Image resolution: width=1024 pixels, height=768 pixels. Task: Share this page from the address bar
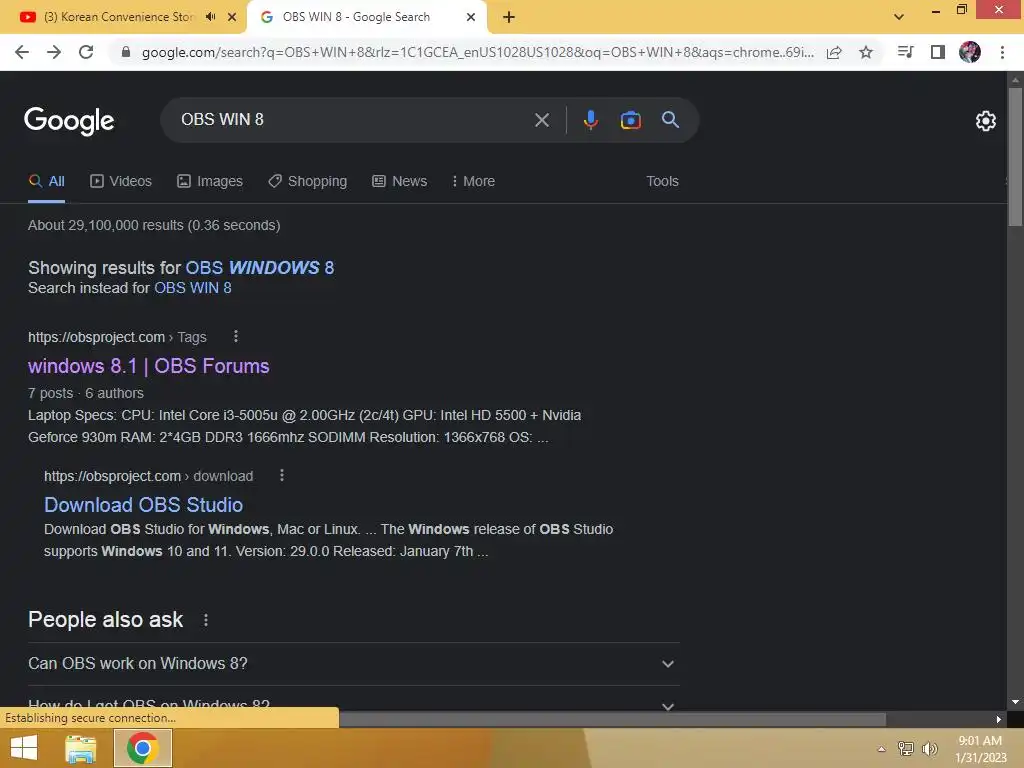point(834,52)
